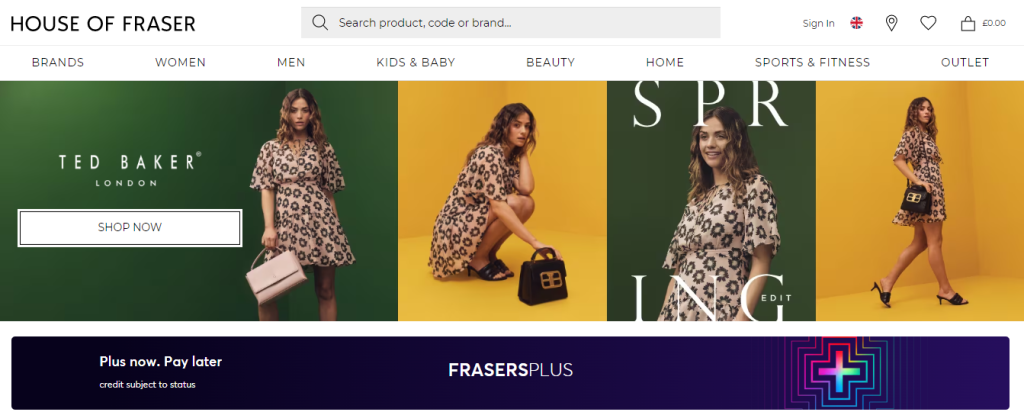Open the Men menu
The height and width of the screenshot is (412, 1024).
click(x=291, y=63)
